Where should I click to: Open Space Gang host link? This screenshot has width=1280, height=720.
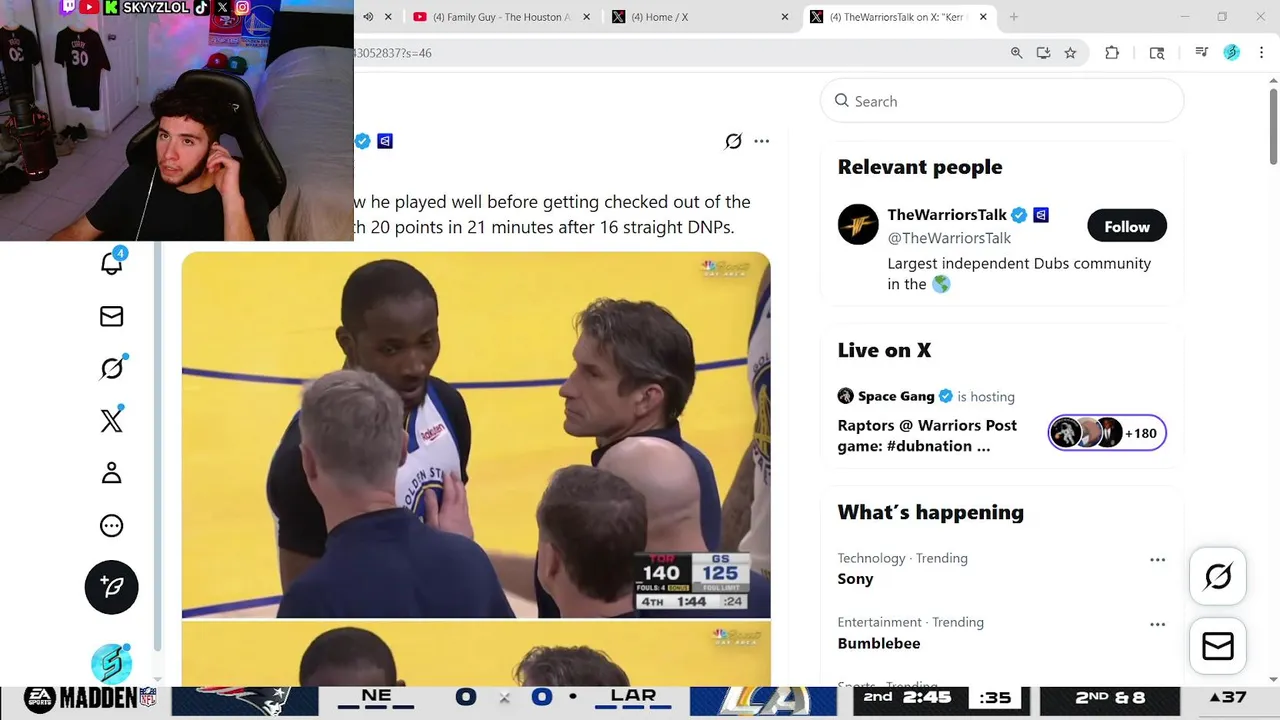coord(896,396)
